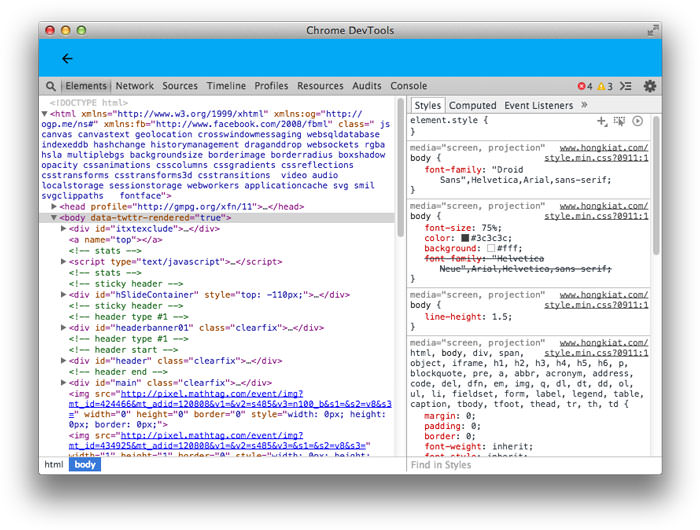Select the Styles sidebar tab

coord(427,105)
